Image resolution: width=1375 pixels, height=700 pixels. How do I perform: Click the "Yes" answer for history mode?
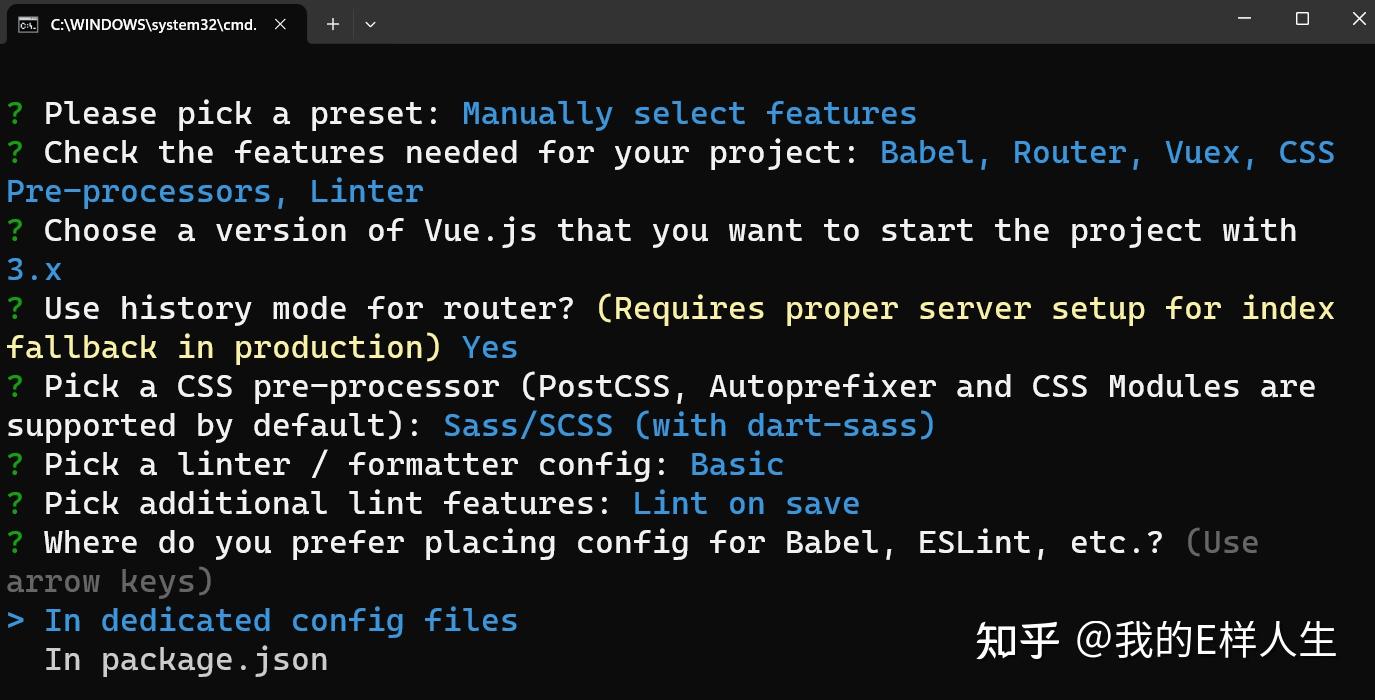pyautogui.click(x=490, y=348)
